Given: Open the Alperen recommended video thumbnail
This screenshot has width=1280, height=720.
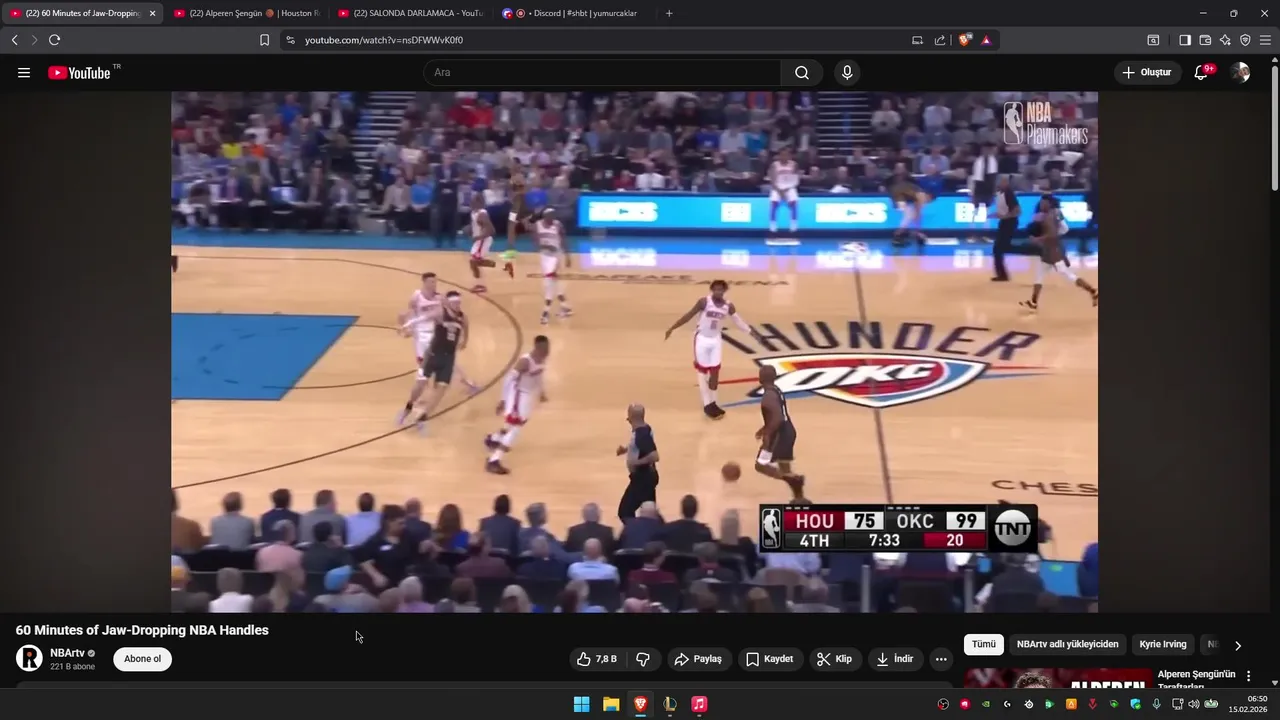Looking at the screenshot, I should click(1058, 678).
